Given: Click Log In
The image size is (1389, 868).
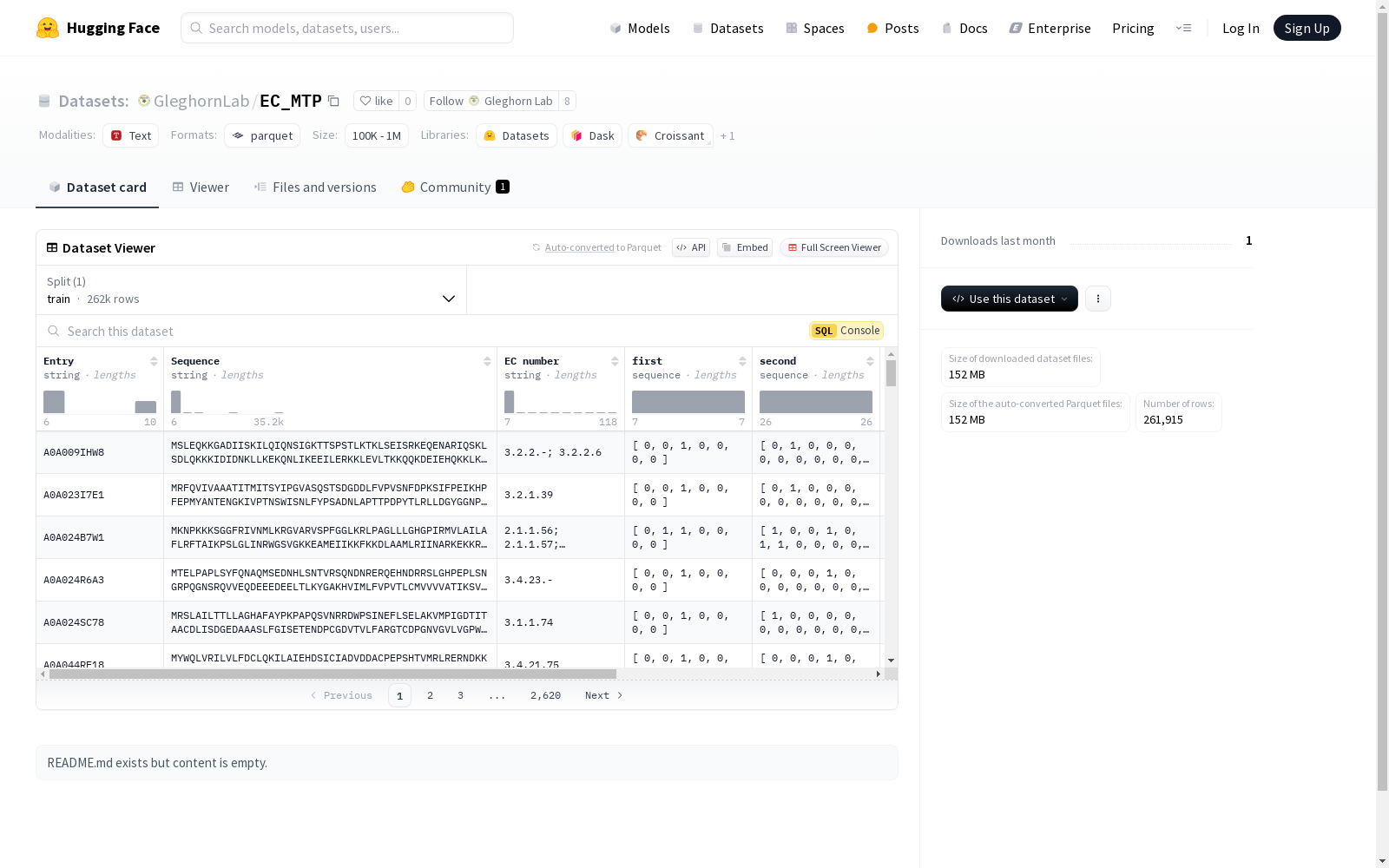Looking at the screenshot, I should pyautogui.click(x=1241, y=28).
